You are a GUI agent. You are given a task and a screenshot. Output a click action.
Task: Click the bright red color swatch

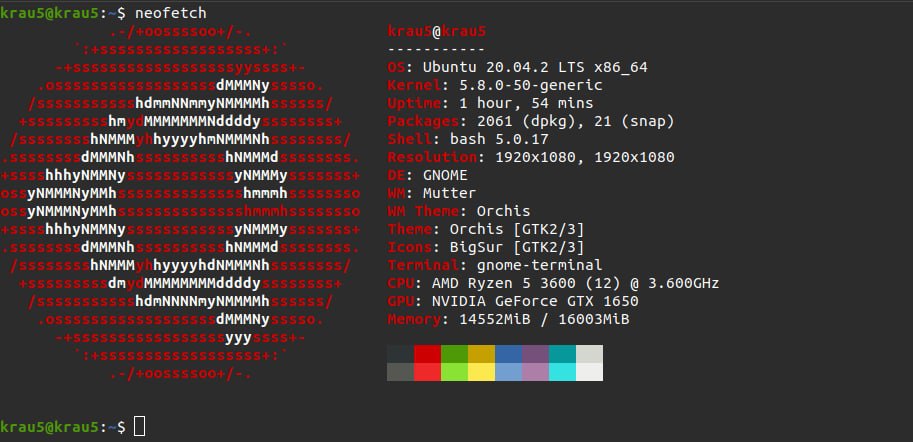point(427,372)
